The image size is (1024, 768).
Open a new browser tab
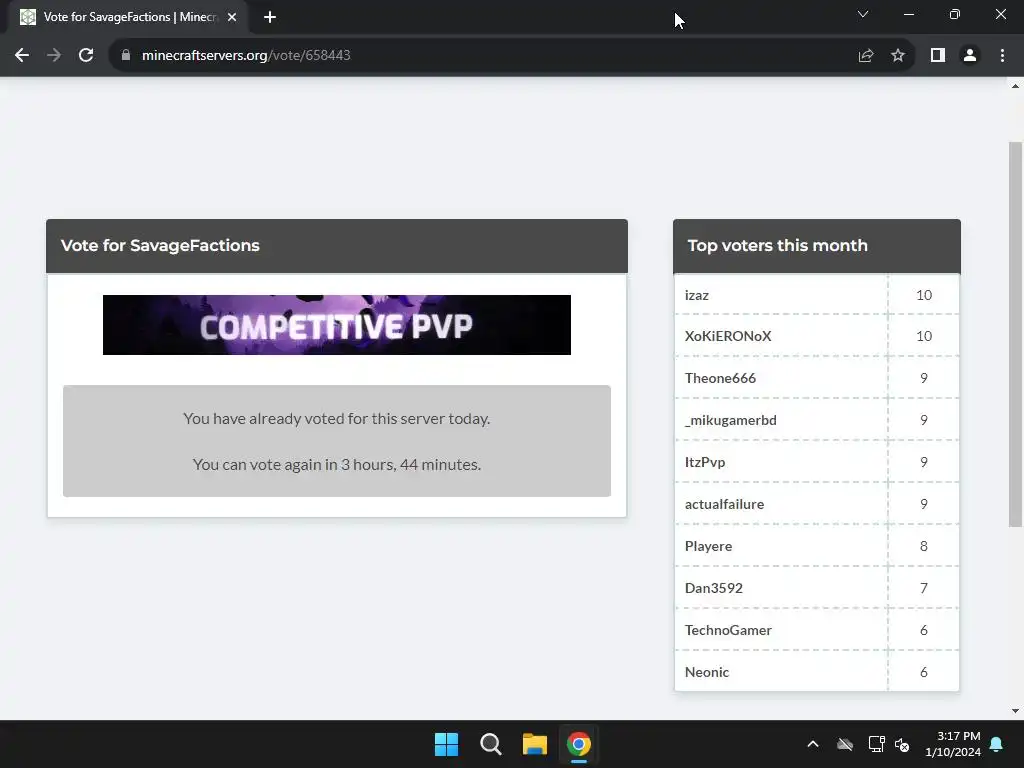[x=270, y=17]
